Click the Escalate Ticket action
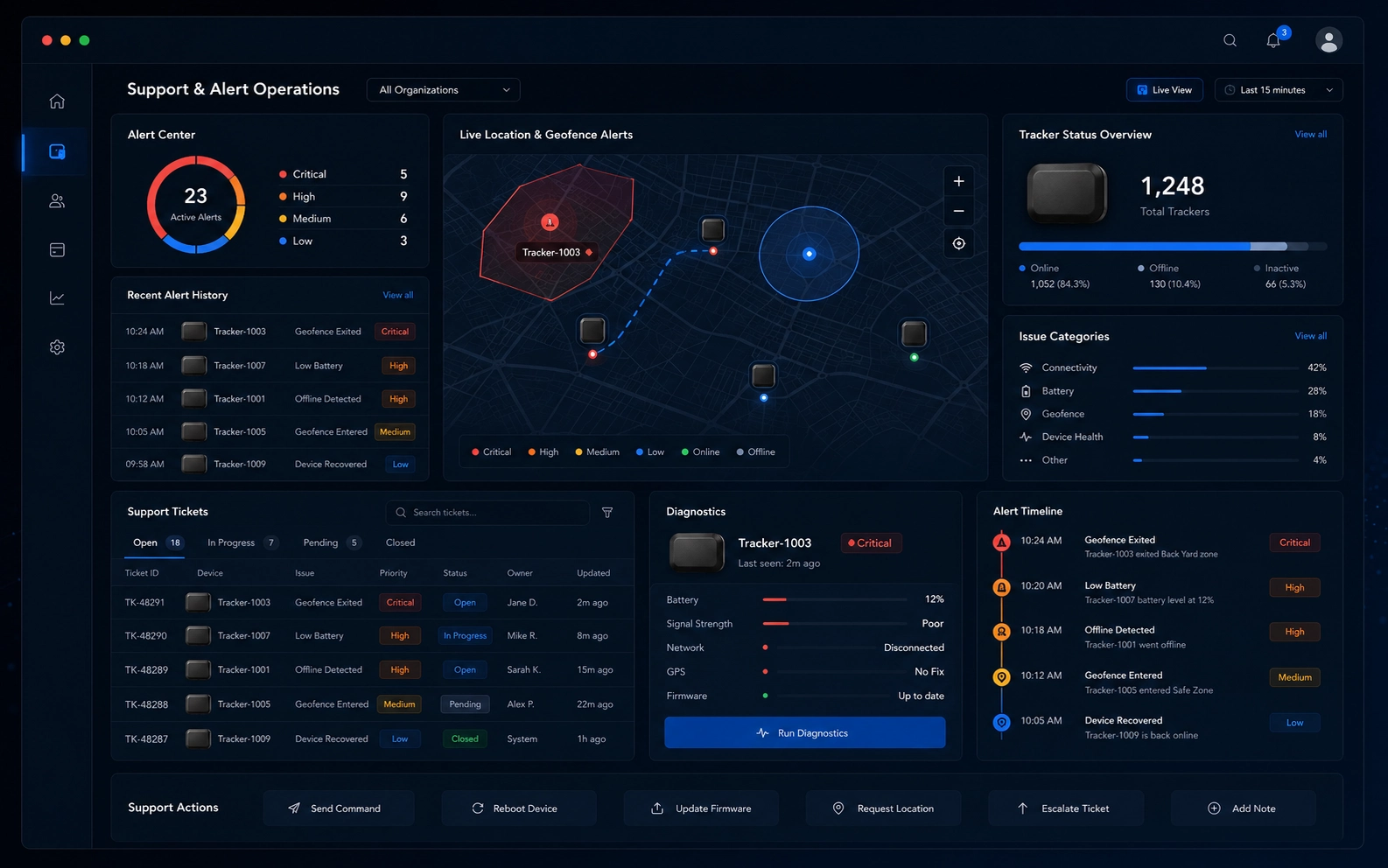 (1066, 808)
